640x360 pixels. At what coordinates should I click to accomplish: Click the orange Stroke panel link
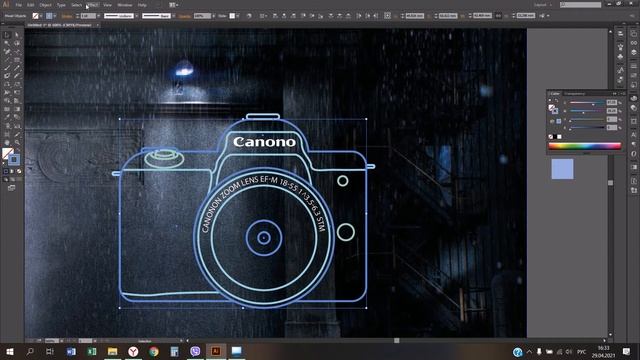pos(67,16)
